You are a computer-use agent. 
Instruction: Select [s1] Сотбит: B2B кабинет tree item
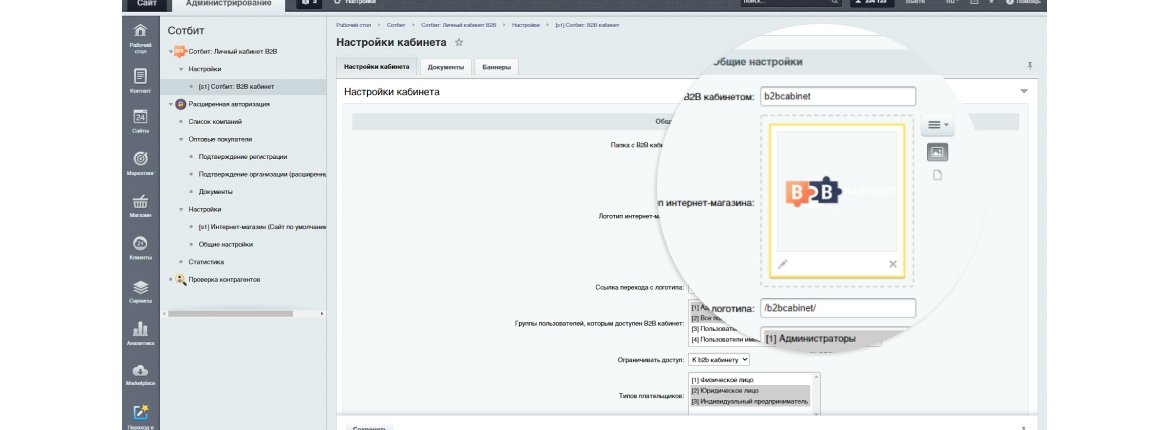pyautogui.click(x=237, y=87)
